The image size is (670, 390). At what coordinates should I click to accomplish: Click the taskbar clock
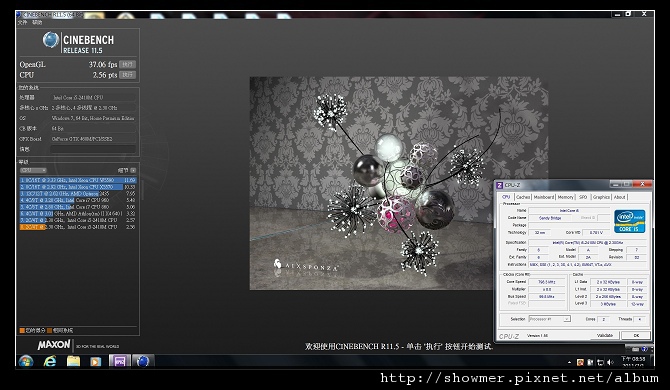coord(633,362)
